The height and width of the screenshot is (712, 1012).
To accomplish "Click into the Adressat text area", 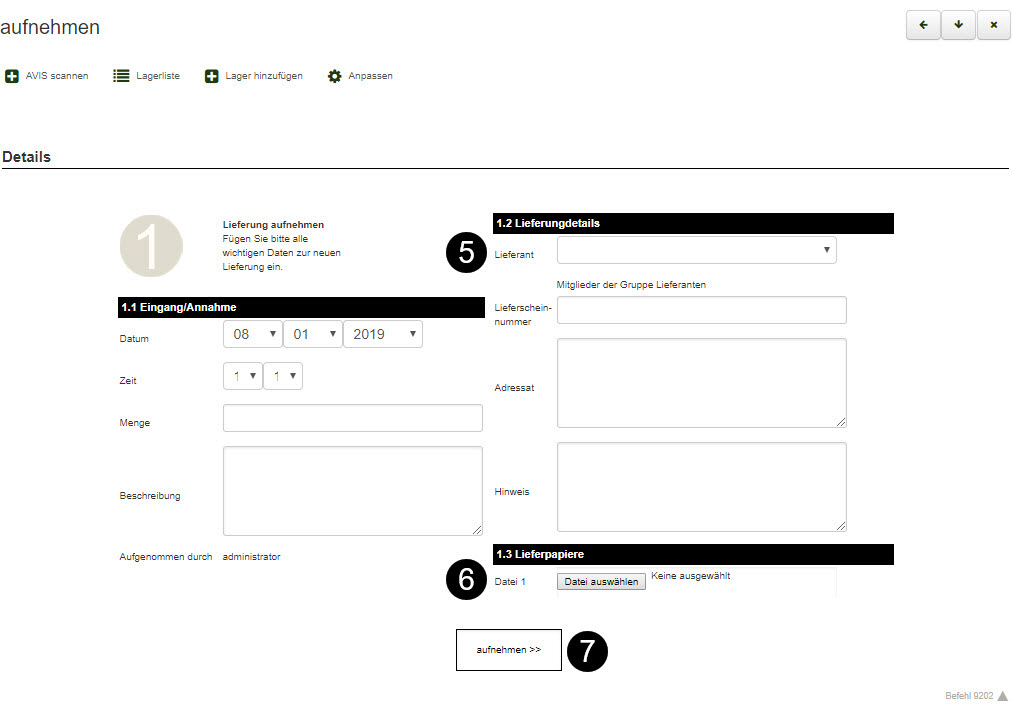I will point(701,383).
